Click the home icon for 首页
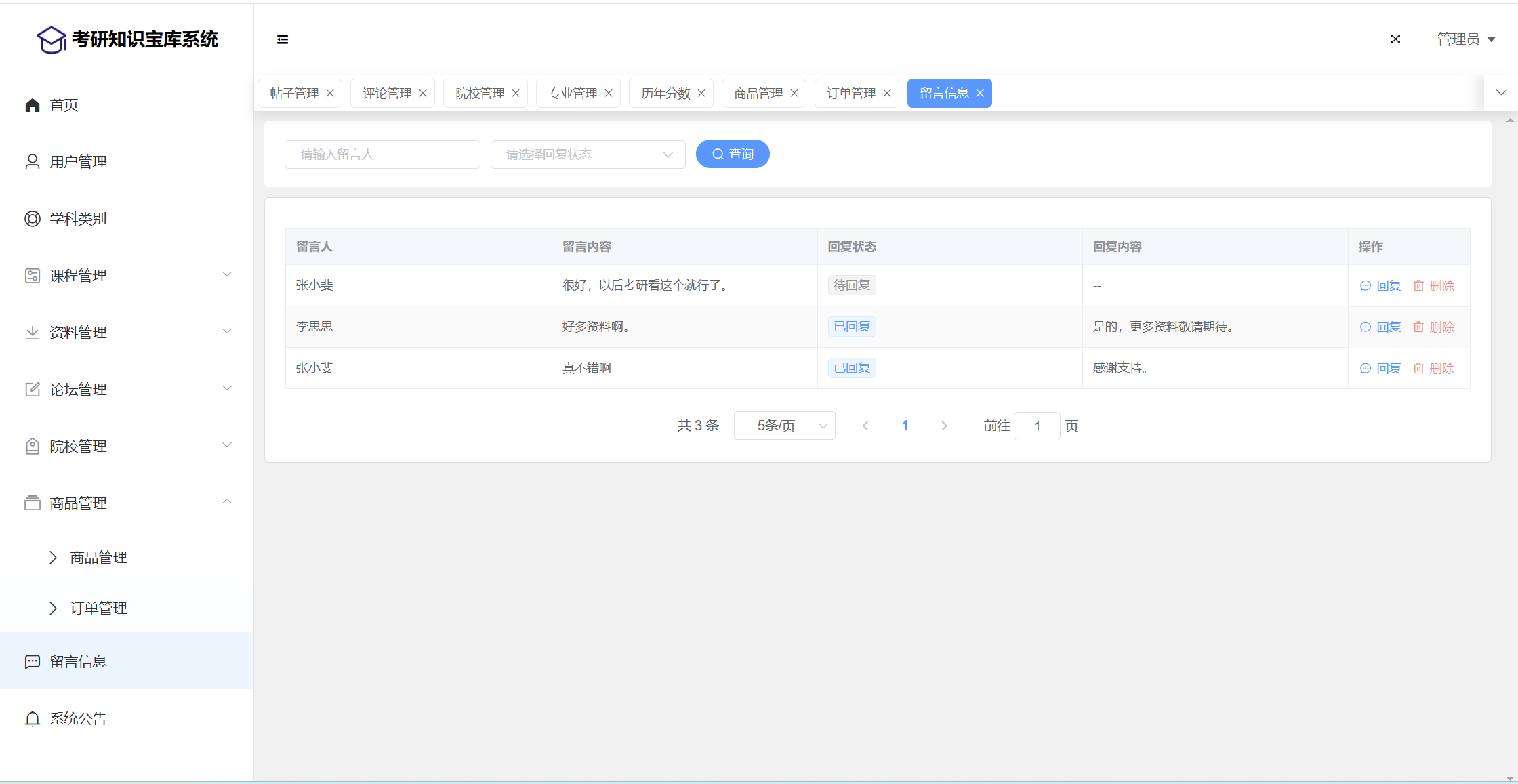 click(x=32, y=105)
